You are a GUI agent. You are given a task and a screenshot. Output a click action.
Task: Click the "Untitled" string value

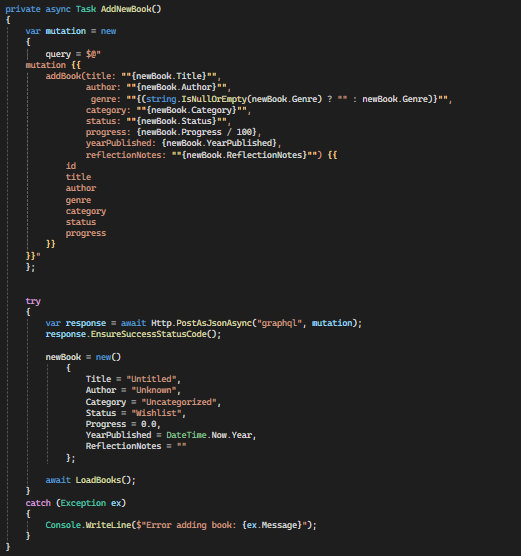click(151, 379)
